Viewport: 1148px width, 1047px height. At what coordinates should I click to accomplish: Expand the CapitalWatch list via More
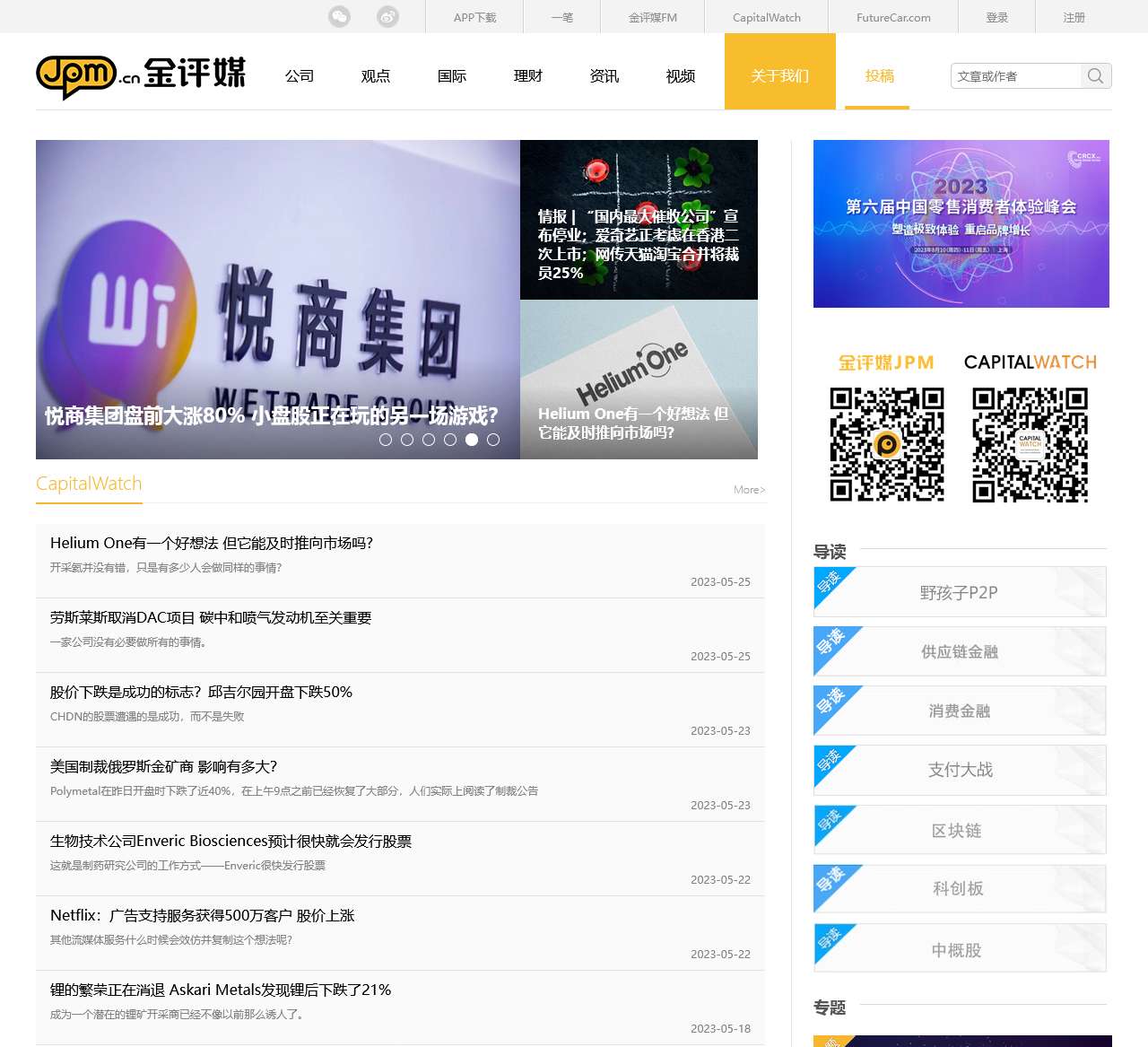coord(748,489)
